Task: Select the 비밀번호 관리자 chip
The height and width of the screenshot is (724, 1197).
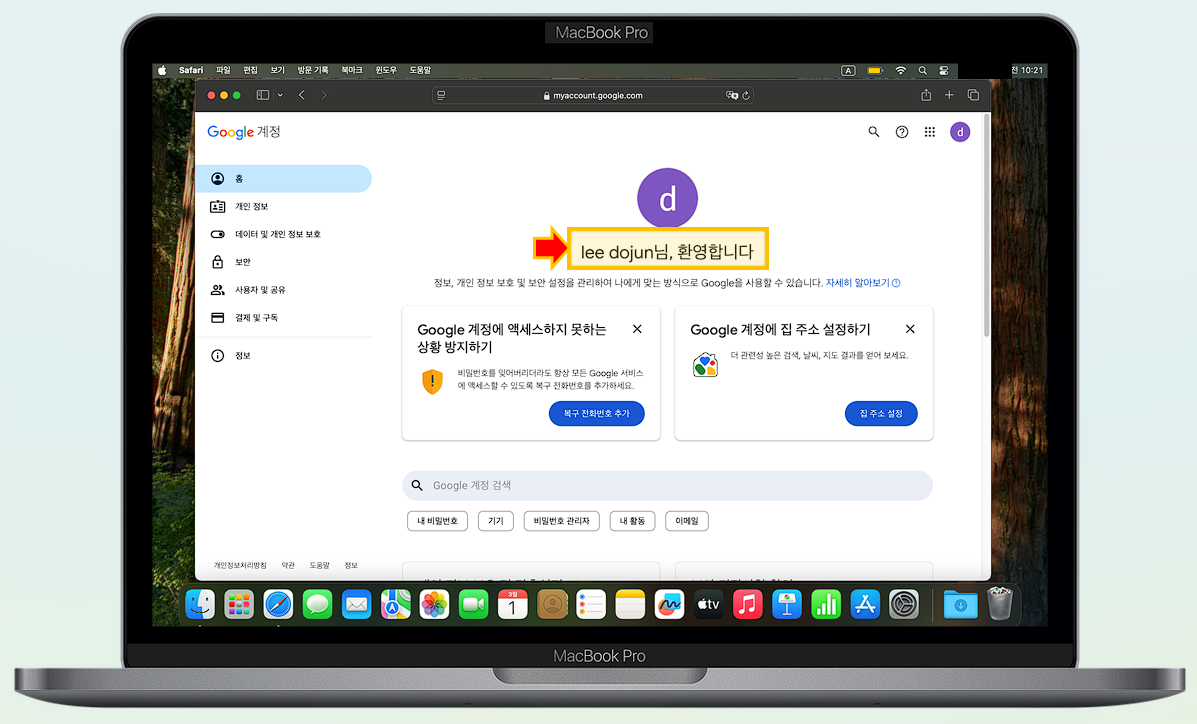Action: [x=561, y=521]
